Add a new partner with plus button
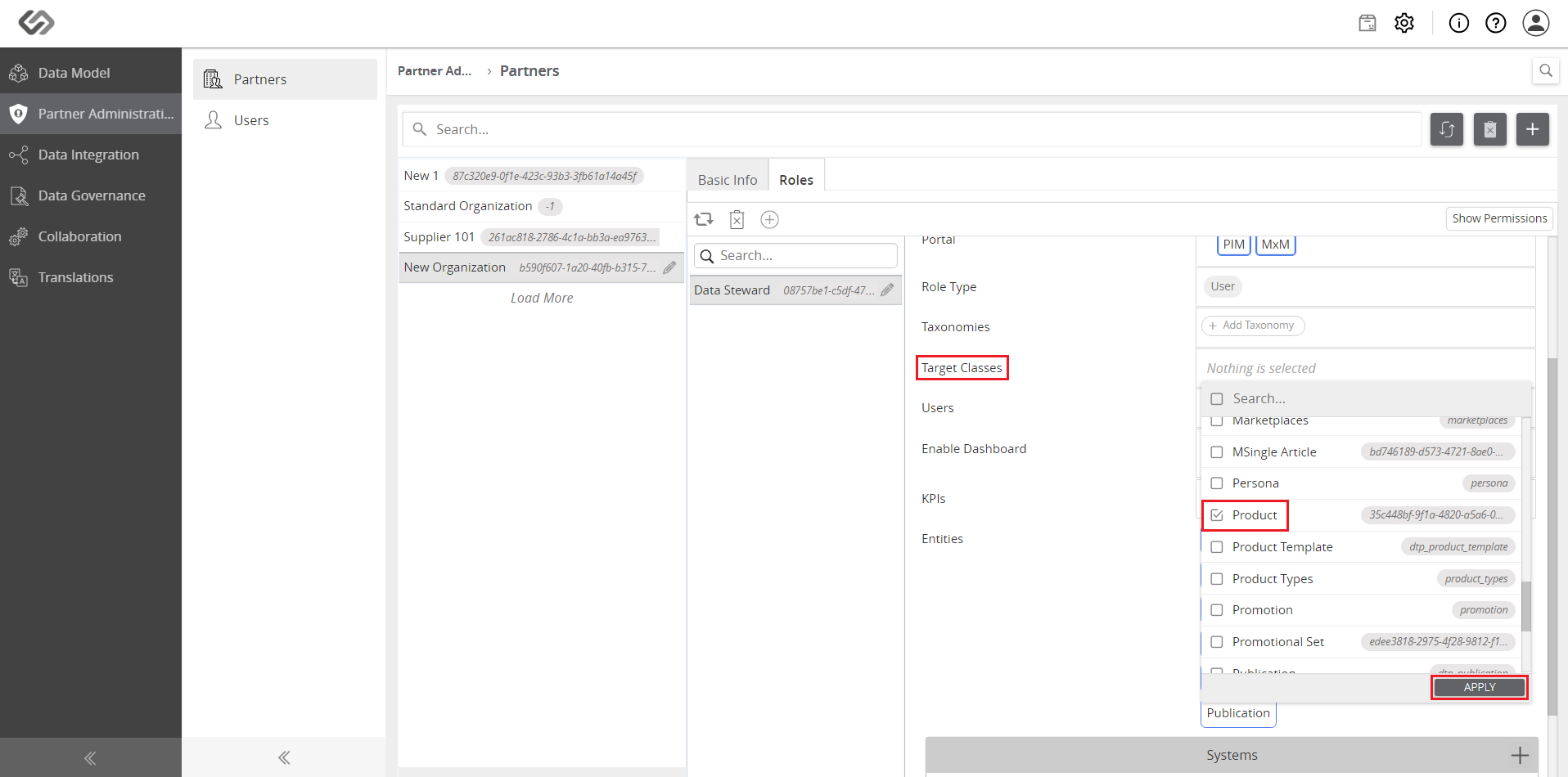The width and height of the screenshot is (1568, 777). pos(1533,129)
